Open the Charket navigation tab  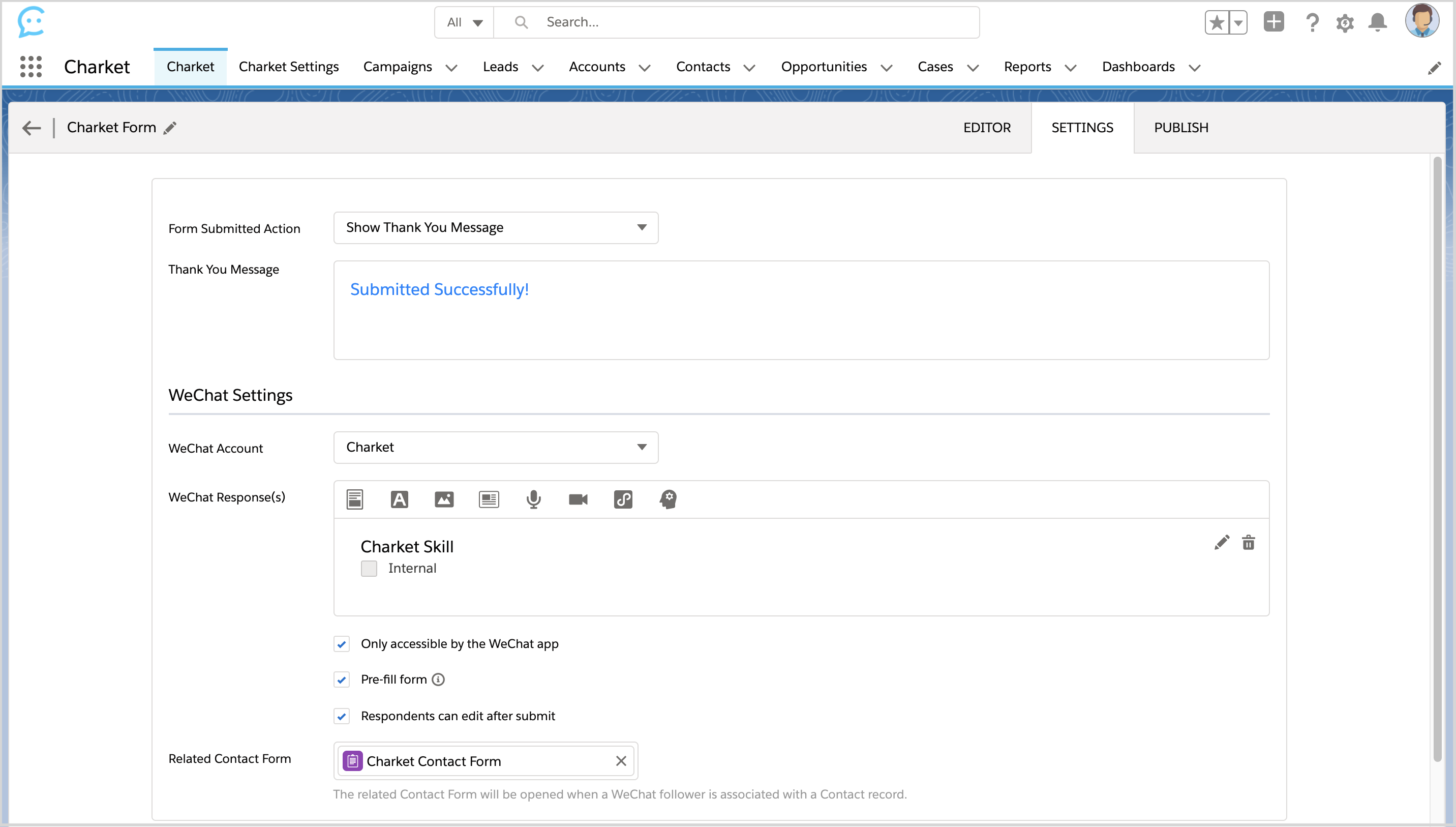pos(190,67)
